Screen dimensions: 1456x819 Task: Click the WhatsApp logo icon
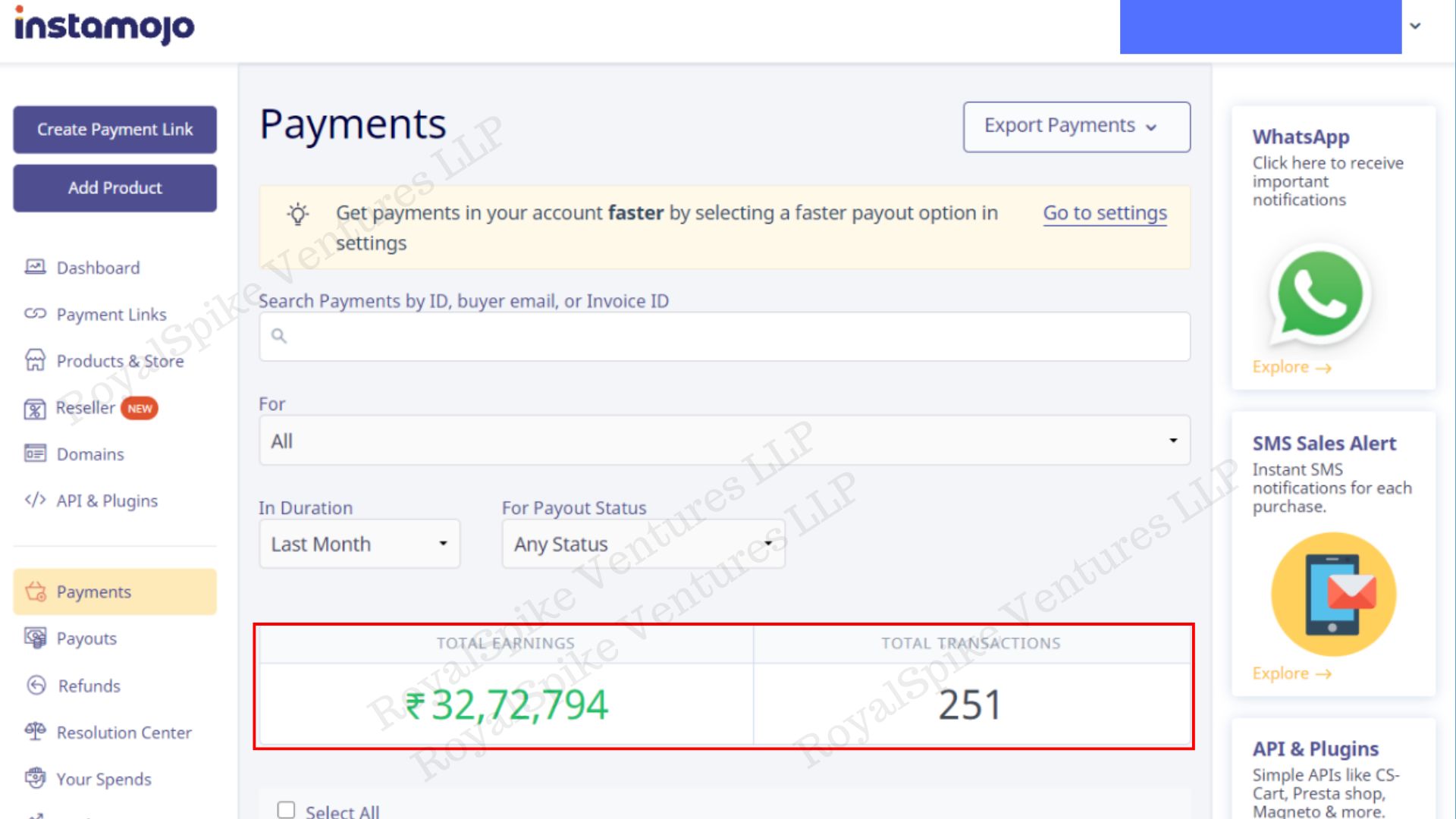click(x=1319, y=294)
